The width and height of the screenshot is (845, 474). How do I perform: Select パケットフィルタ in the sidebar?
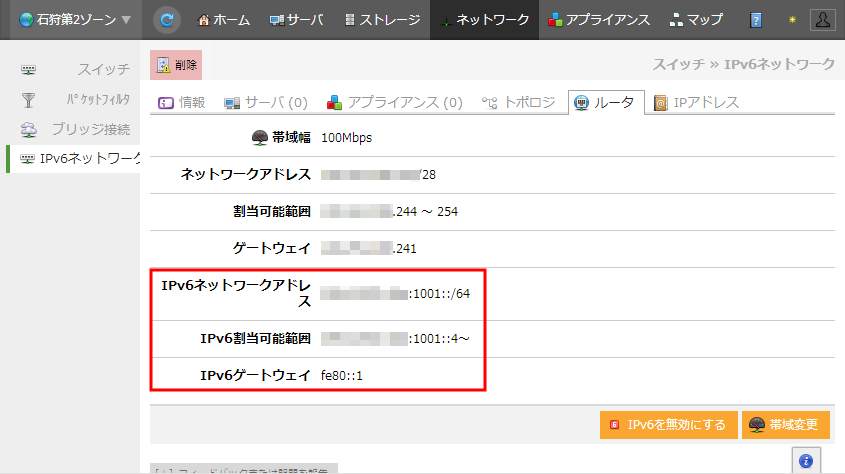tap(76, 100)
